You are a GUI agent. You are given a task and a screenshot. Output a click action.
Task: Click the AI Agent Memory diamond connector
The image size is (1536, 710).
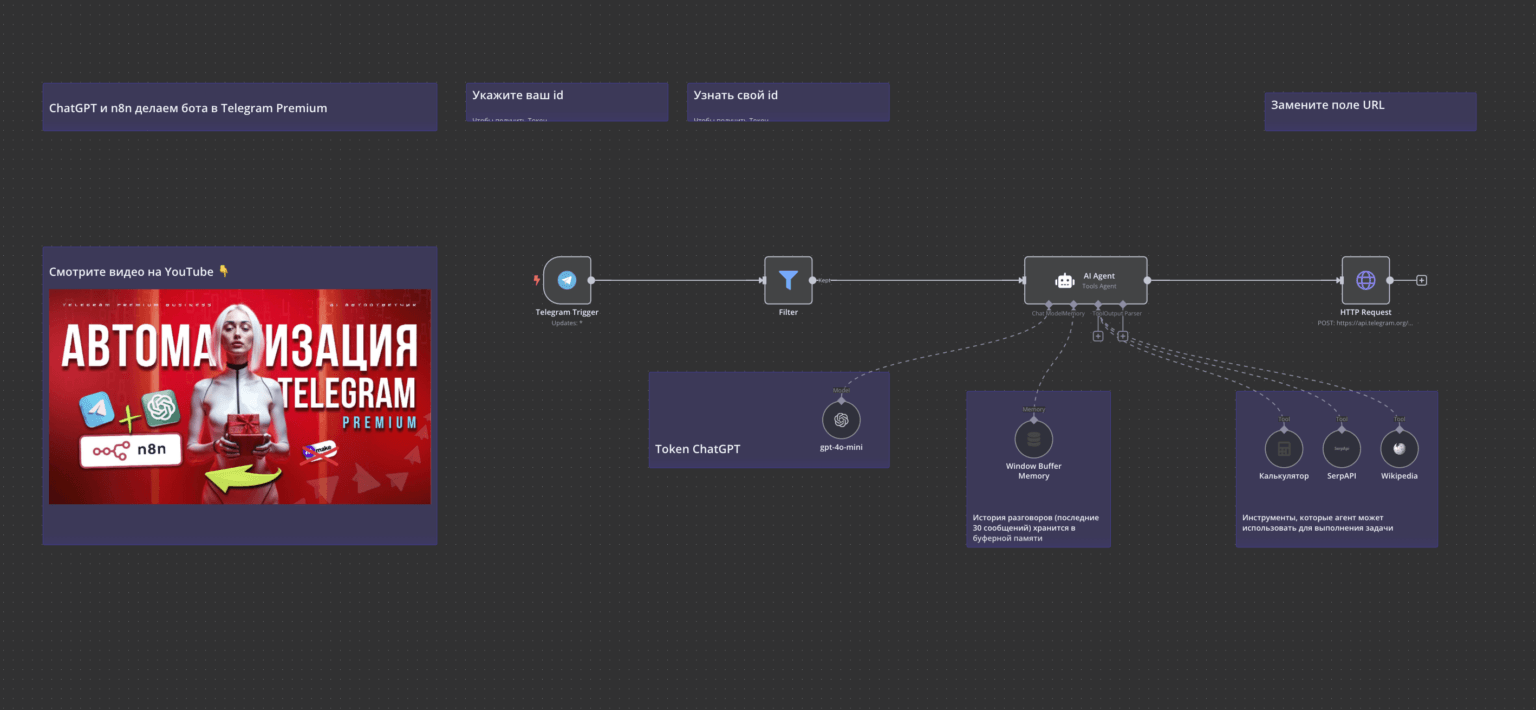[1073, 304]
